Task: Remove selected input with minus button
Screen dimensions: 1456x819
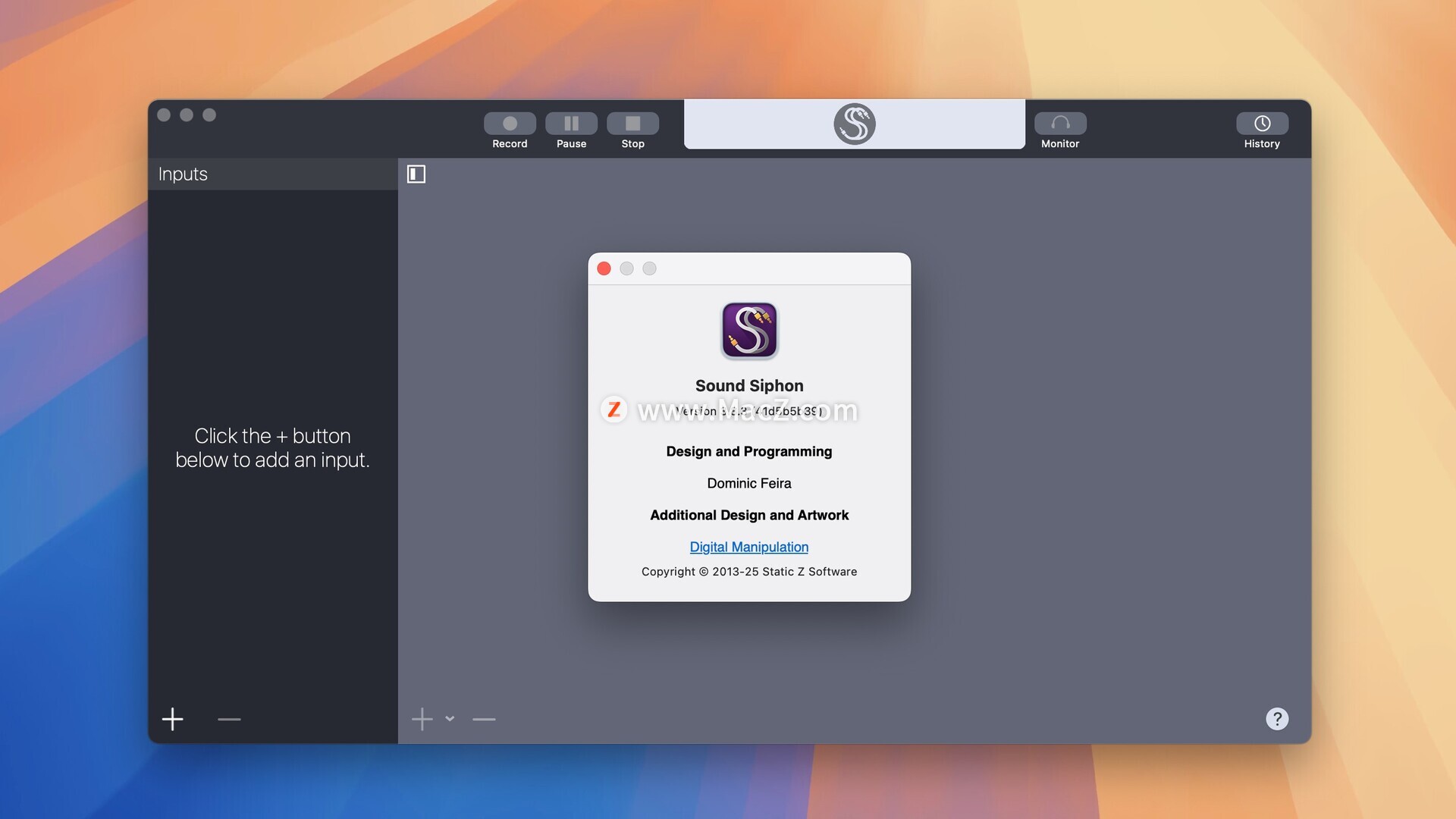Action: pyautogui.click(x=229, y=719)
